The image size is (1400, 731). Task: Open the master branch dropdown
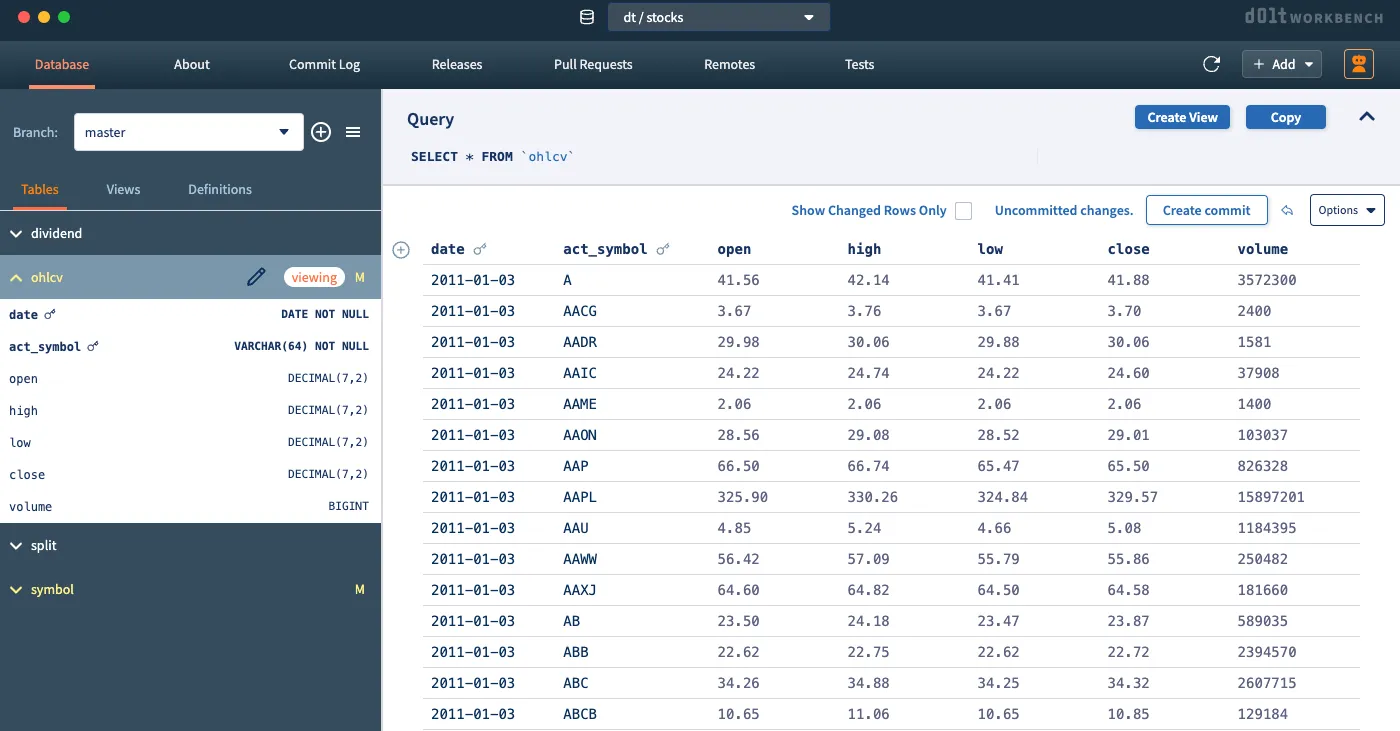[188, 132]
